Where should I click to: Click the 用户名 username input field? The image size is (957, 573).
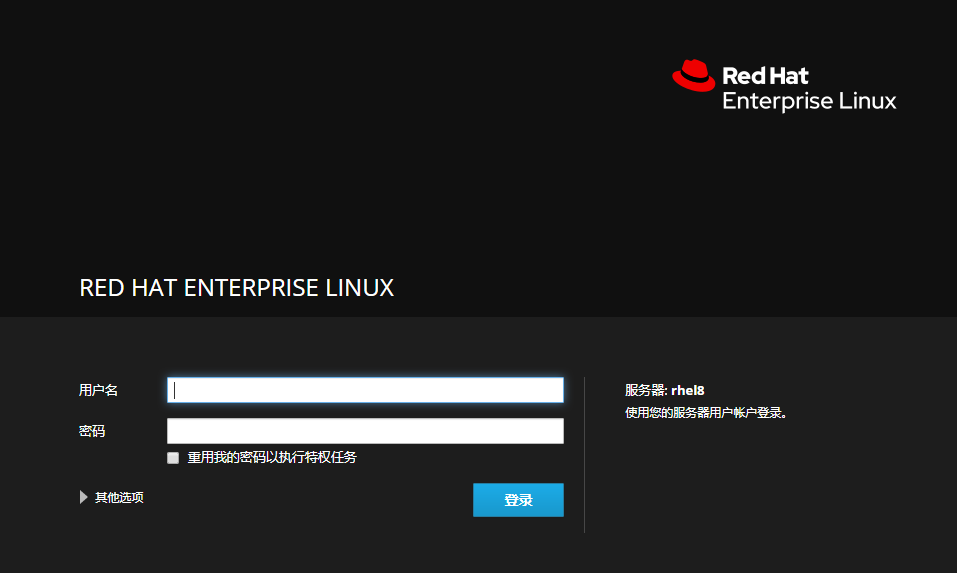coord(365,390)
